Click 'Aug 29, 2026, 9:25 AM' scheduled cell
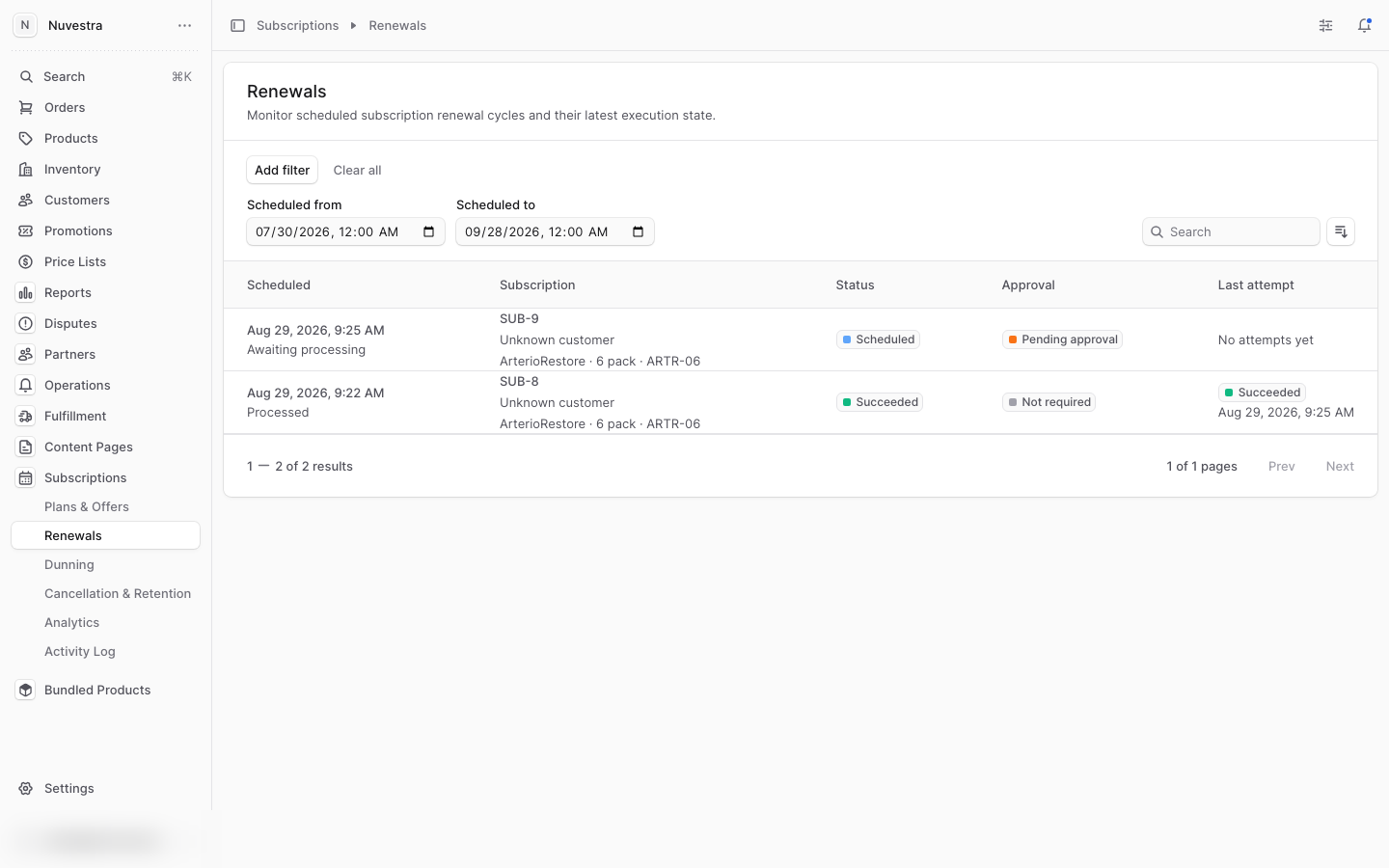Screen dimensions: 1389x868 (x=315, y=330)
